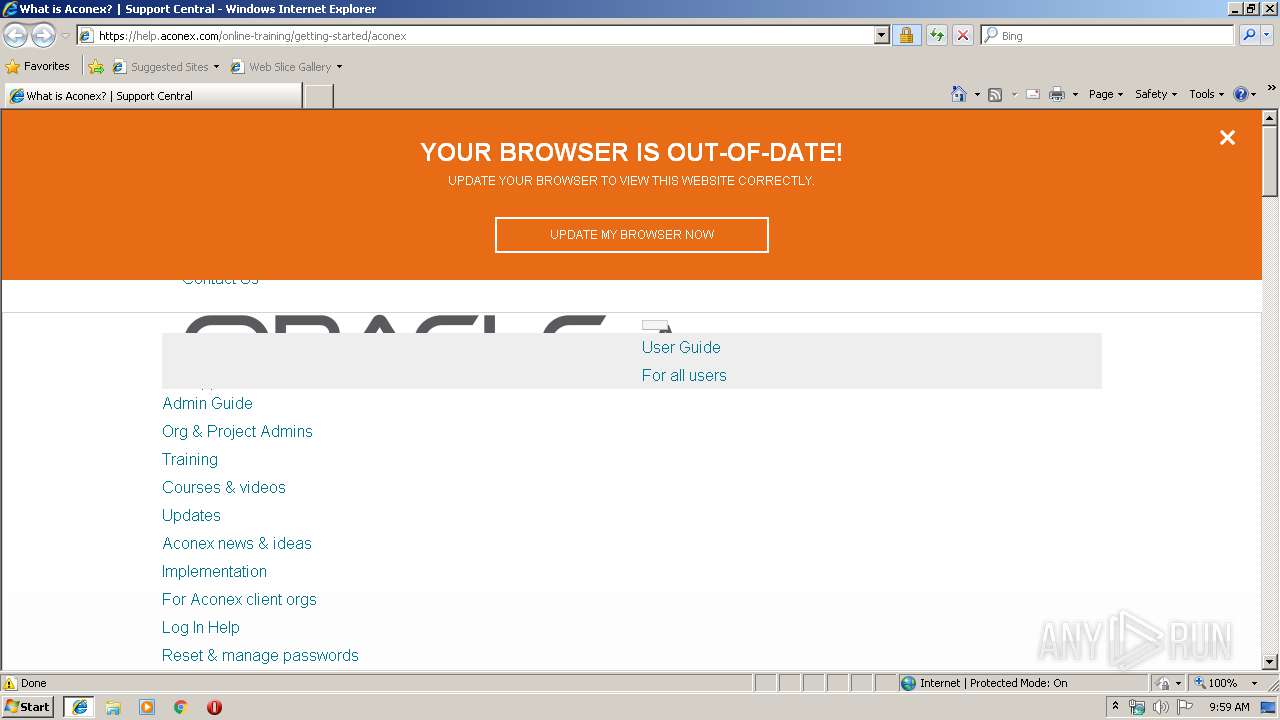Click the Action Center flag tray icon
The image size is (1280, 720).
pos(1185,707)
